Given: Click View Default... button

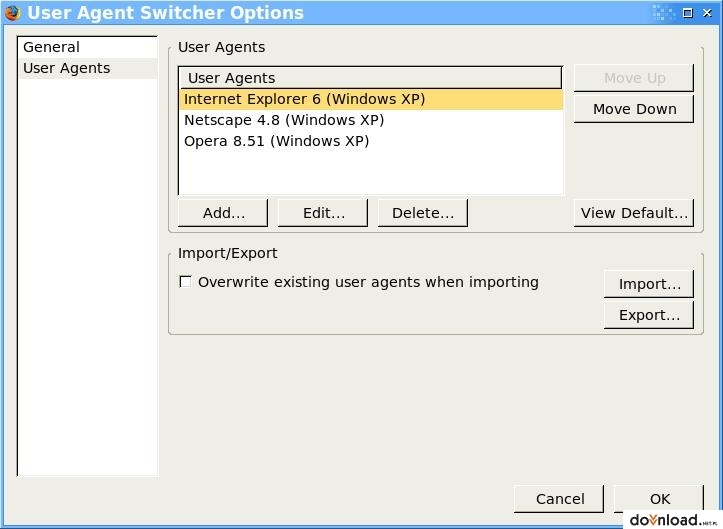Looking at the screenshot, I should [x=634, y=213].
